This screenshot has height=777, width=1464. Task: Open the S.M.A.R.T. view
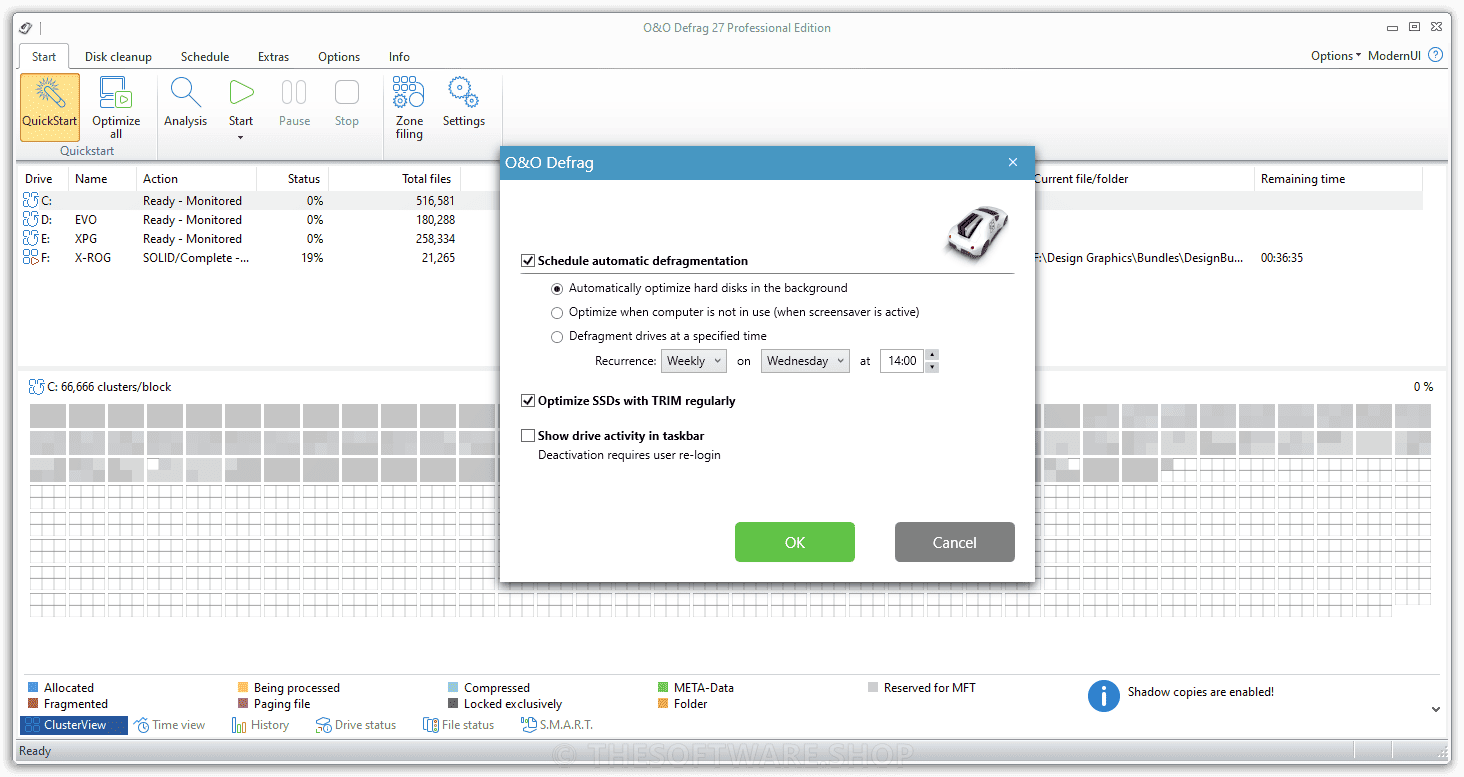557,725
